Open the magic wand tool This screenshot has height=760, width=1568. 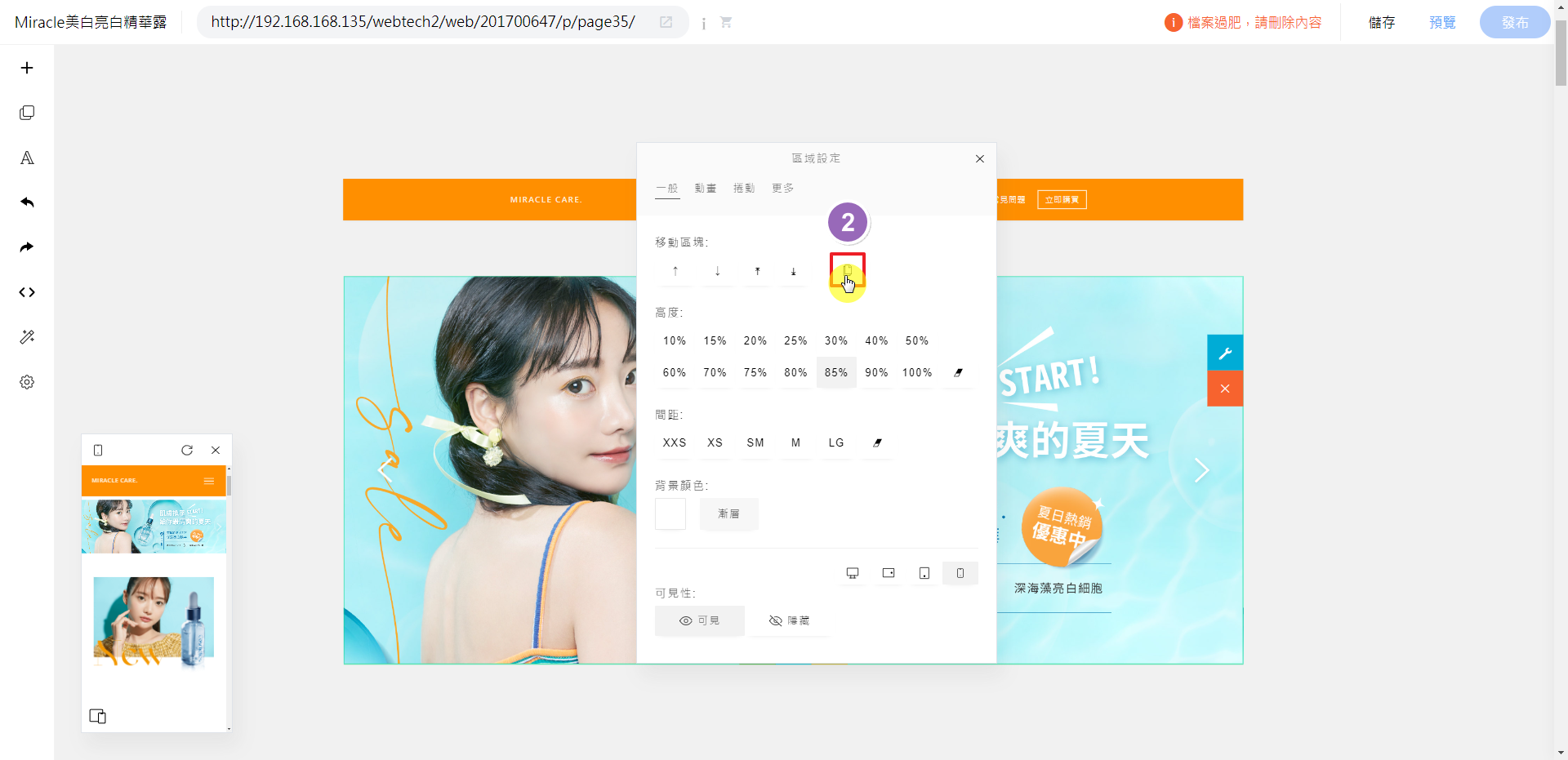tap(27, 337)
